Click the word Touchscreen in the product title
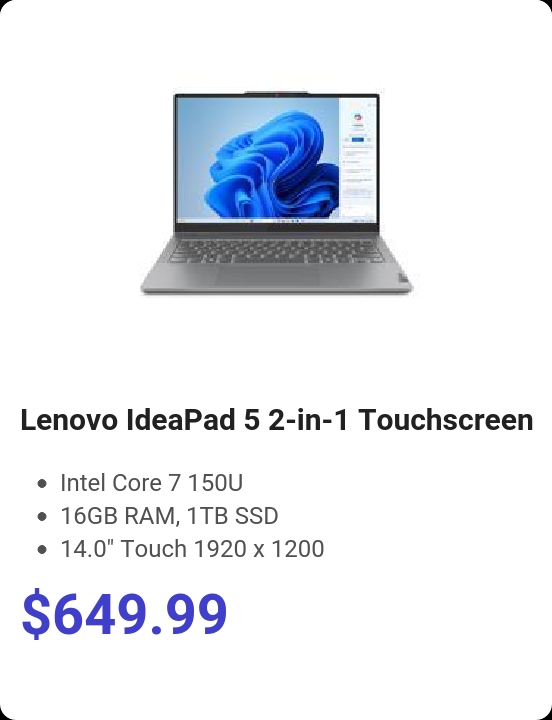The height and width of the screenshot is (720, 552). pyautogui.click(x=445, y=420)
